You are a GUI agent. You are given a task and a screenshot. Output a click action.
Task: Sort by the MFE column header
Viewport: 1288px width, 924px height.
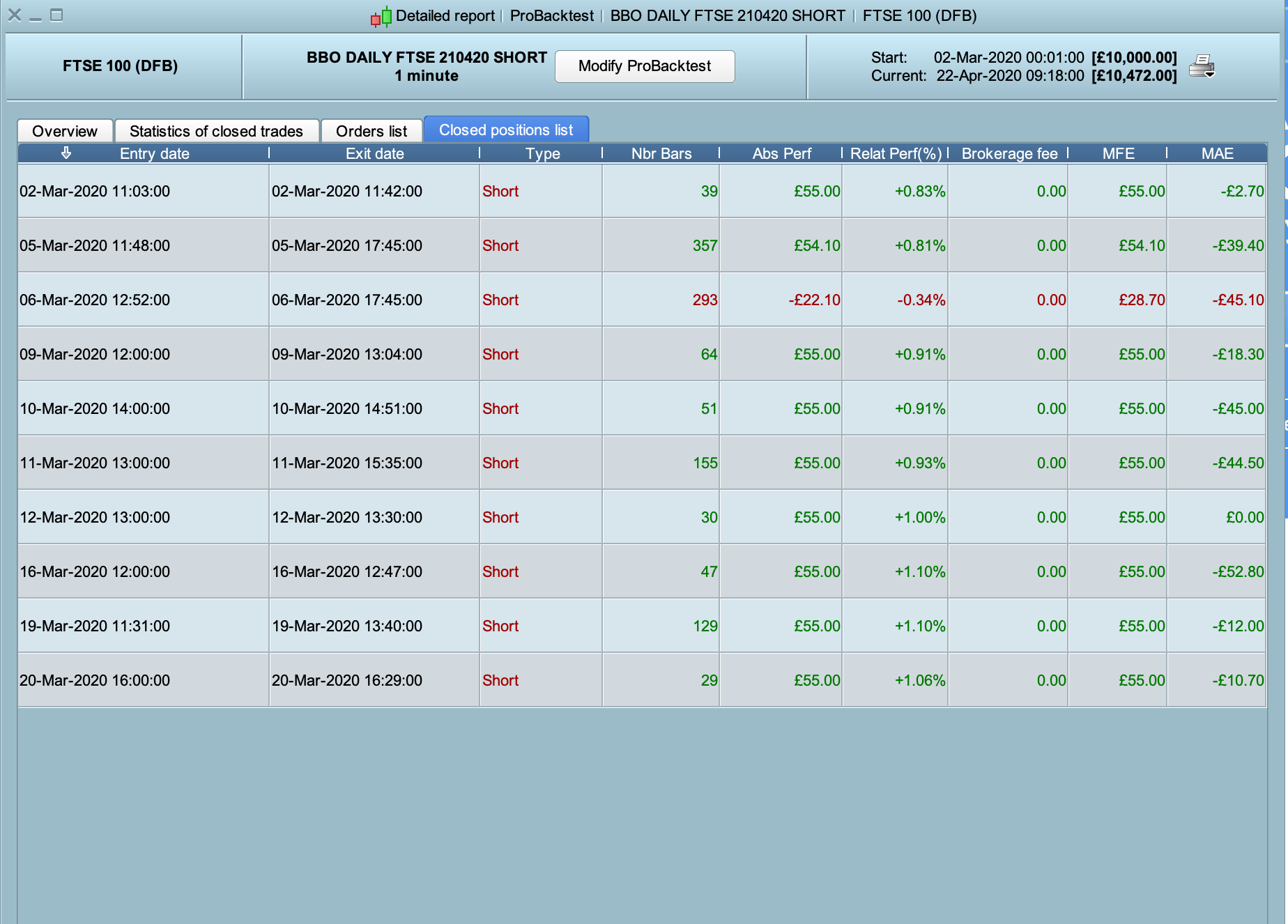(x=1119, y=153)
